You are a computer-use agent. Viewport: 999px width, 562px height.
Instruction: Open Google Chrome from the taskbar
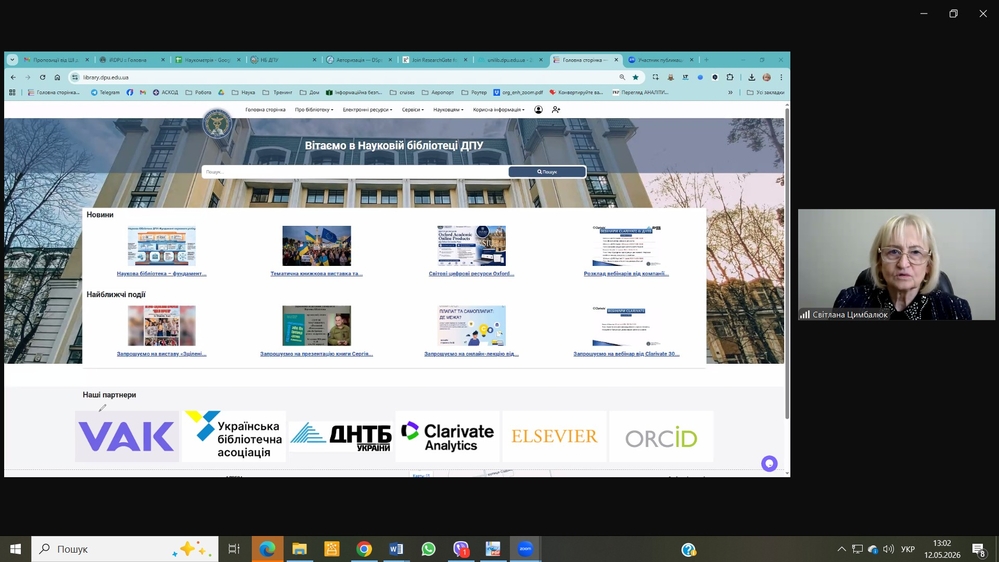(x=364, y=549)
